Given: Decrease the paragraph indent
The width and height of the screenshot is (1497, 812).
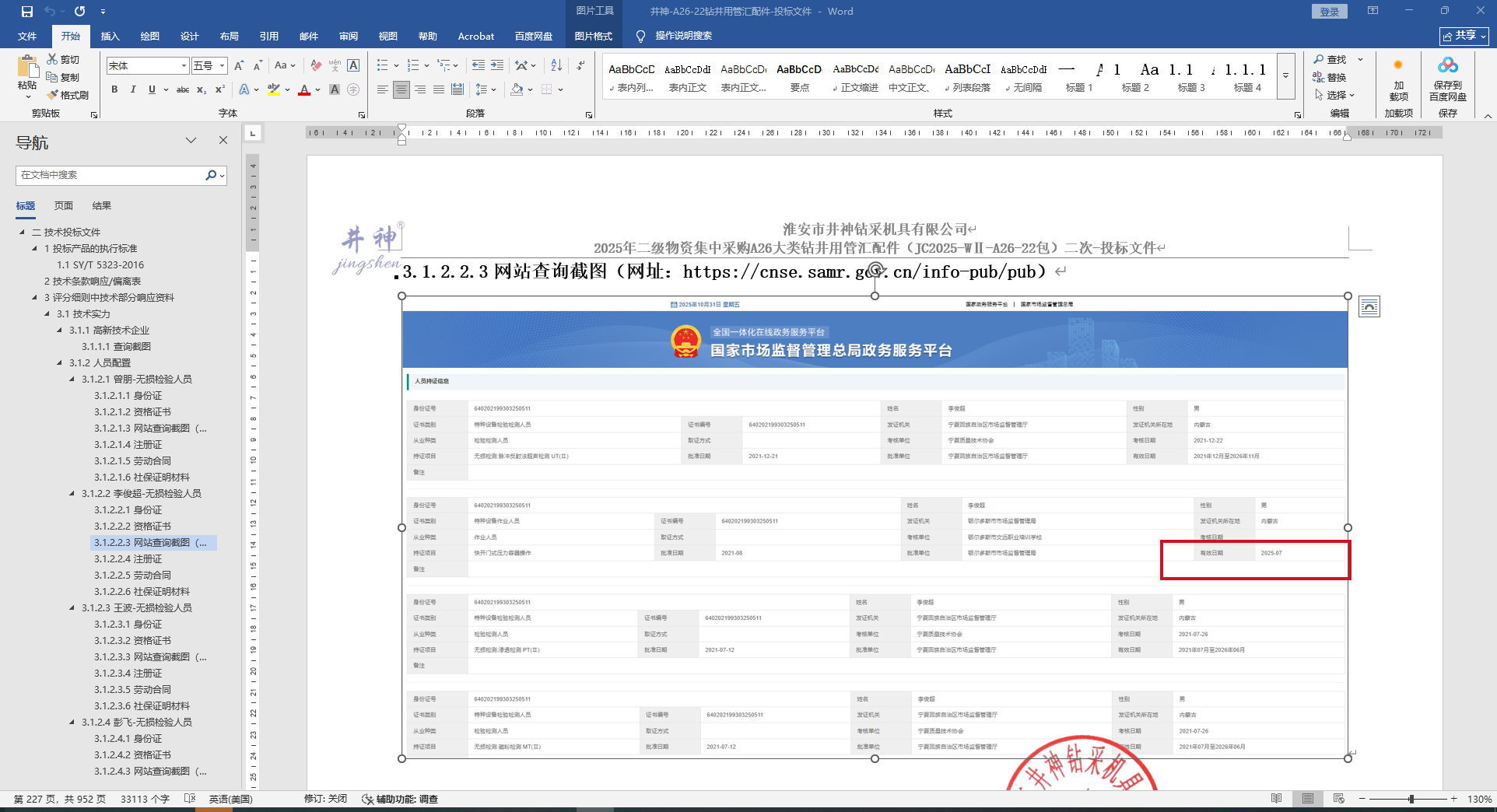Looking at the screenshot, I should point(478,66).
